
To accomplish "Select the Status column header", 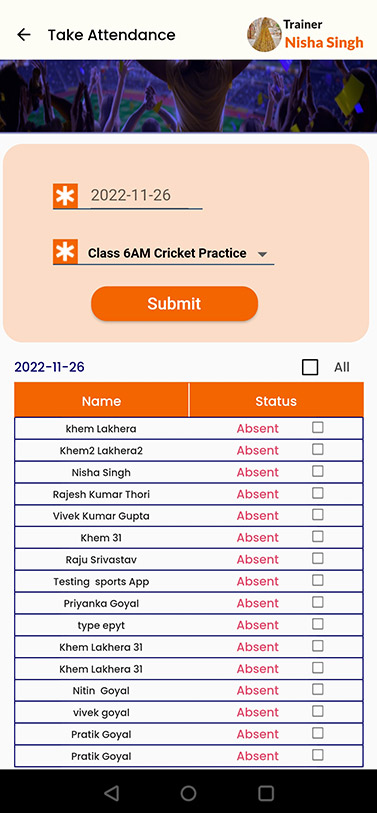I will [x=276, y=401].
